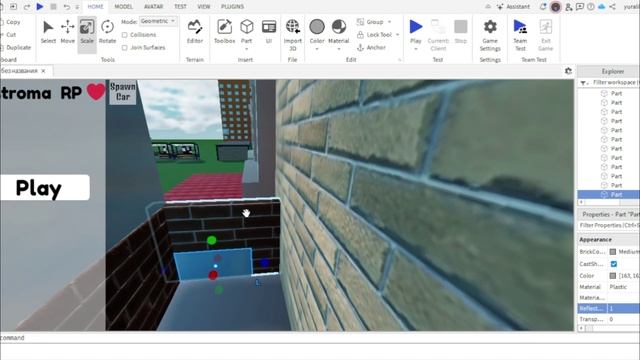Click the Anchor tool
The width and height of the screenshot is (640, 360).
pyautogui.click(x=371, y=47)
